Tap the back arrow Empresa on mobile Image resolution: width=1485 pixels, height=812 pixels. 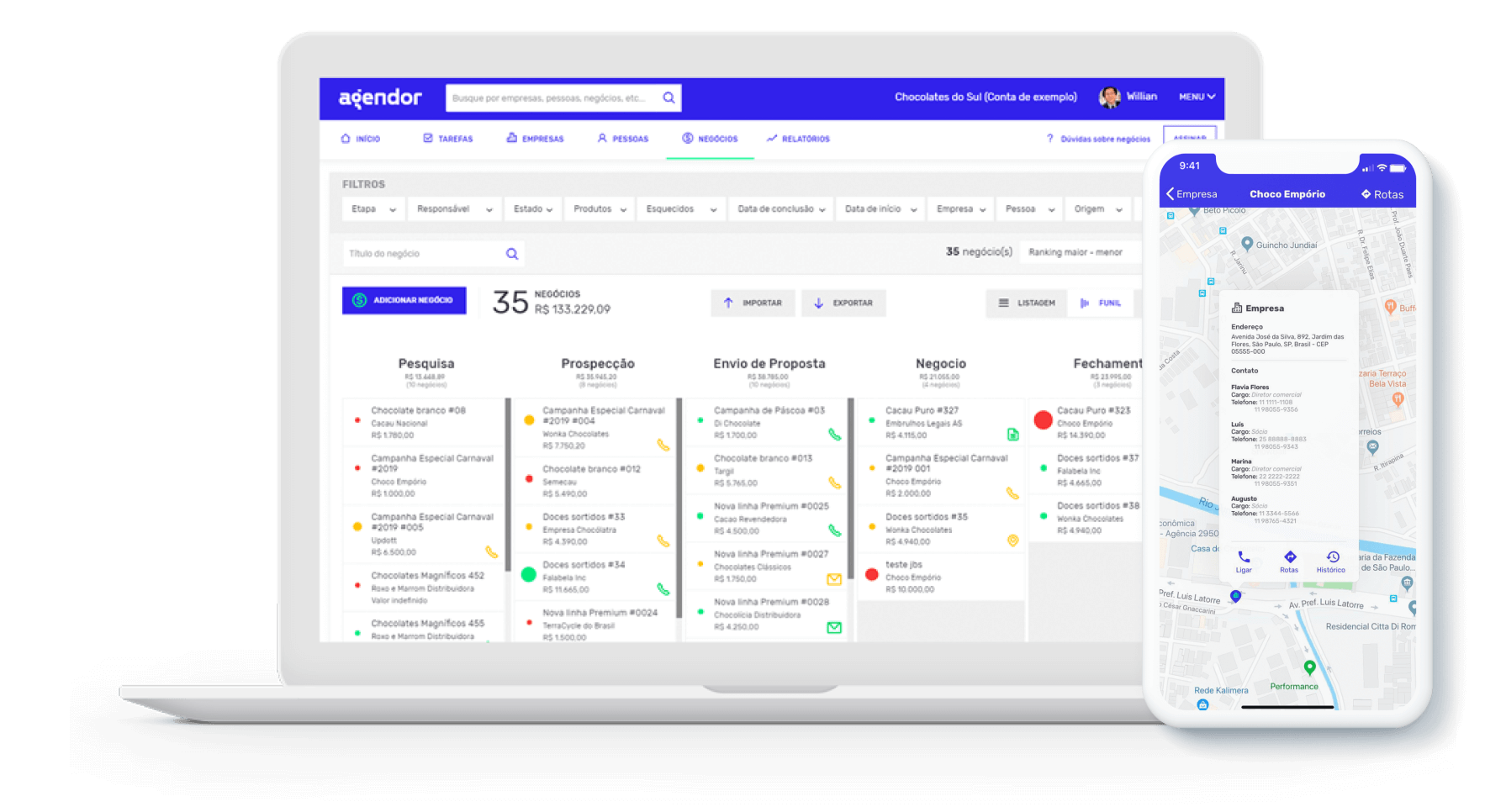(x=1192, y=194)
